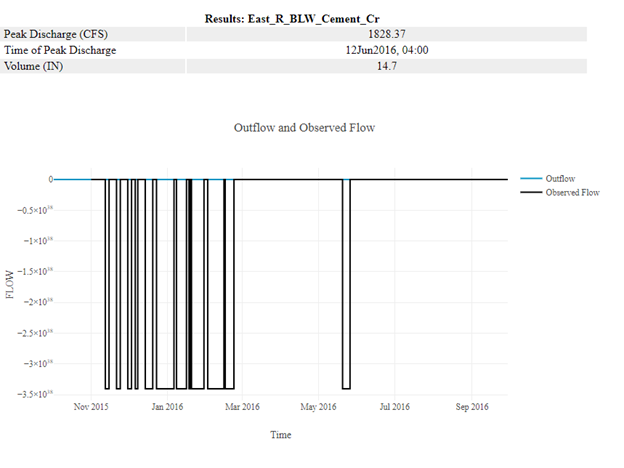Toggle the Observed Flow legend entry
The width and height of the screenshot is (624, 468).
coord(560,193)
